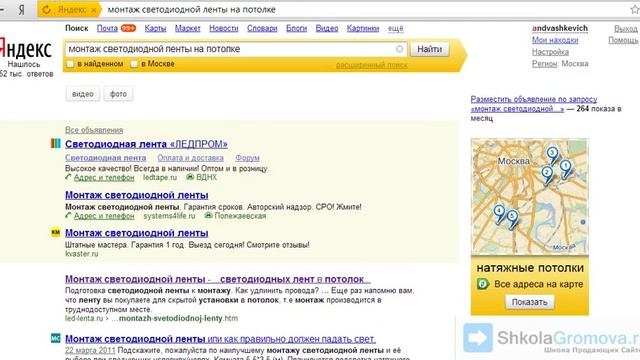Click map pin number 4

coord(499,213)
